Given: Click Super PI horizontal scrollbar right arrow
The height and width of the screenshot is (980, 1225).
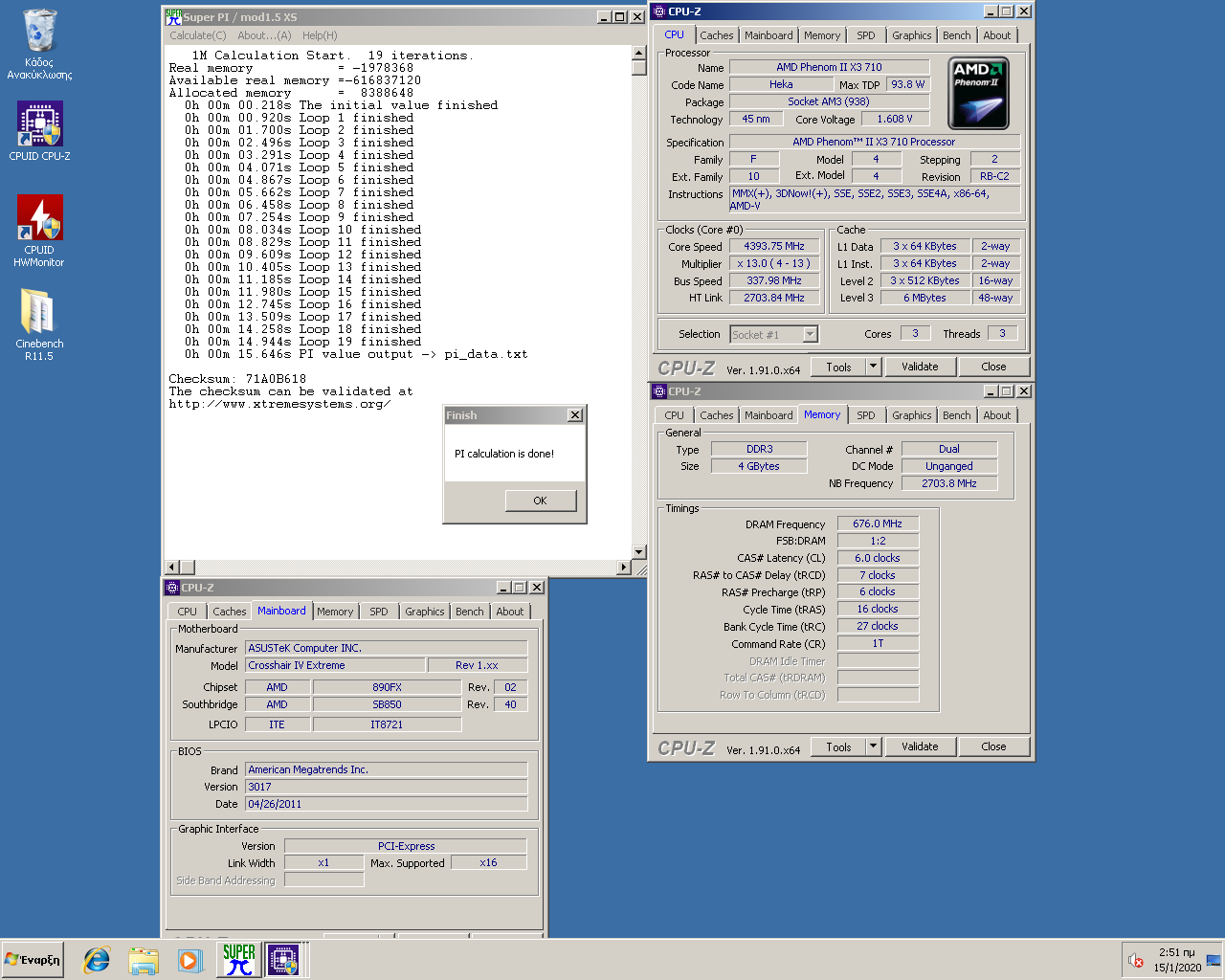Looking at the screenshot, I should [x=624, y=568].
